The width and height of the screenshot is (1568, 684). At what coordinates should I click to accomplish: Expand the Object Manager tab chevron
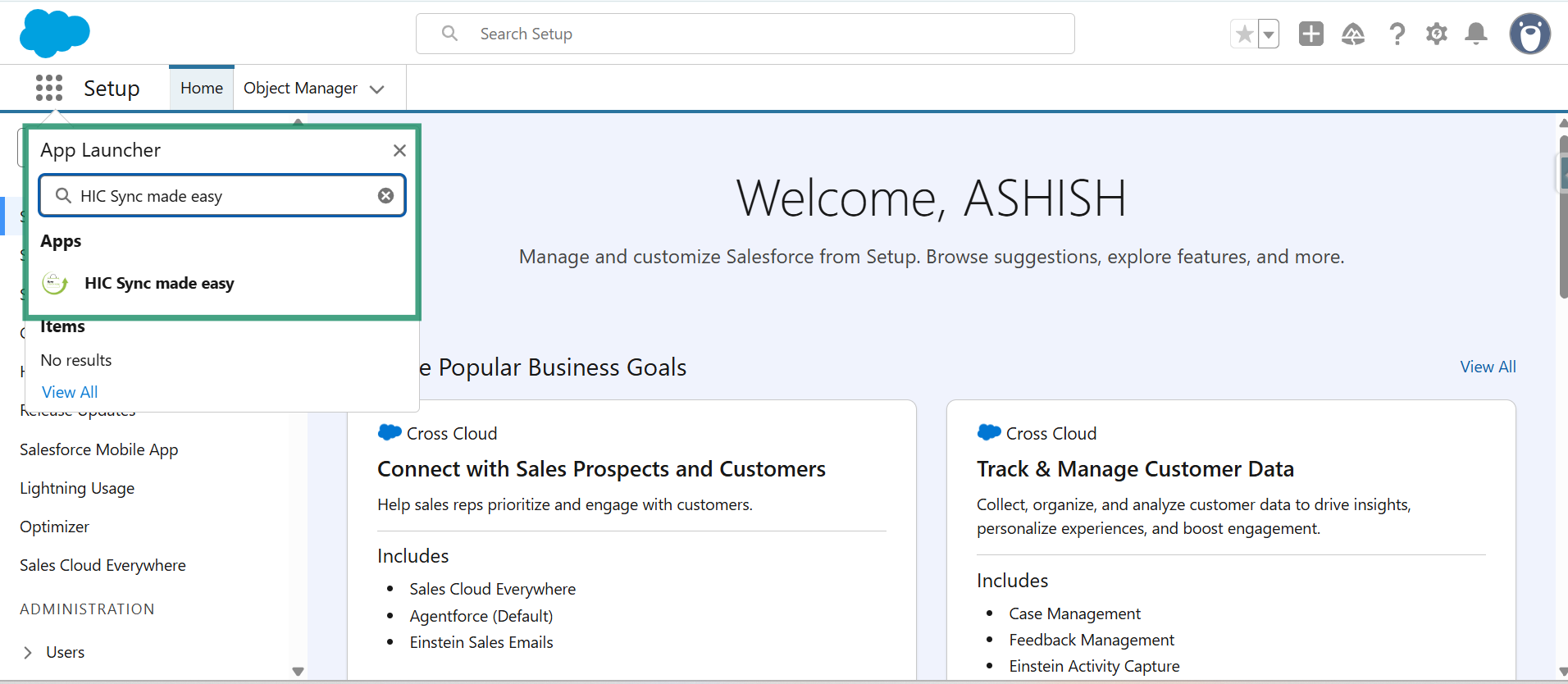point(377,89)
